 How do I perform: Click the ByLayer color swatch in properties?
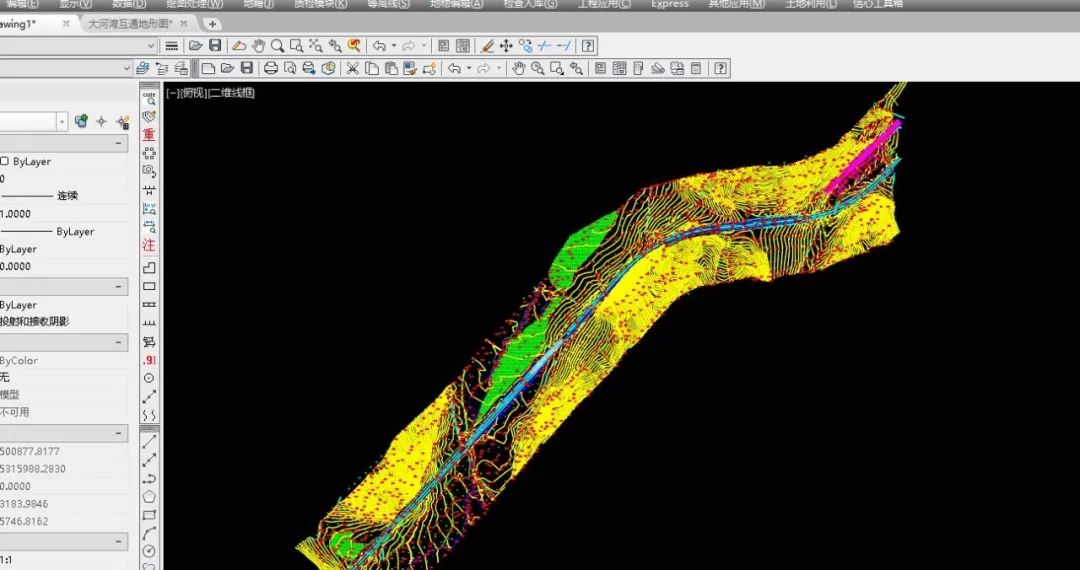[x=5, y=161]
